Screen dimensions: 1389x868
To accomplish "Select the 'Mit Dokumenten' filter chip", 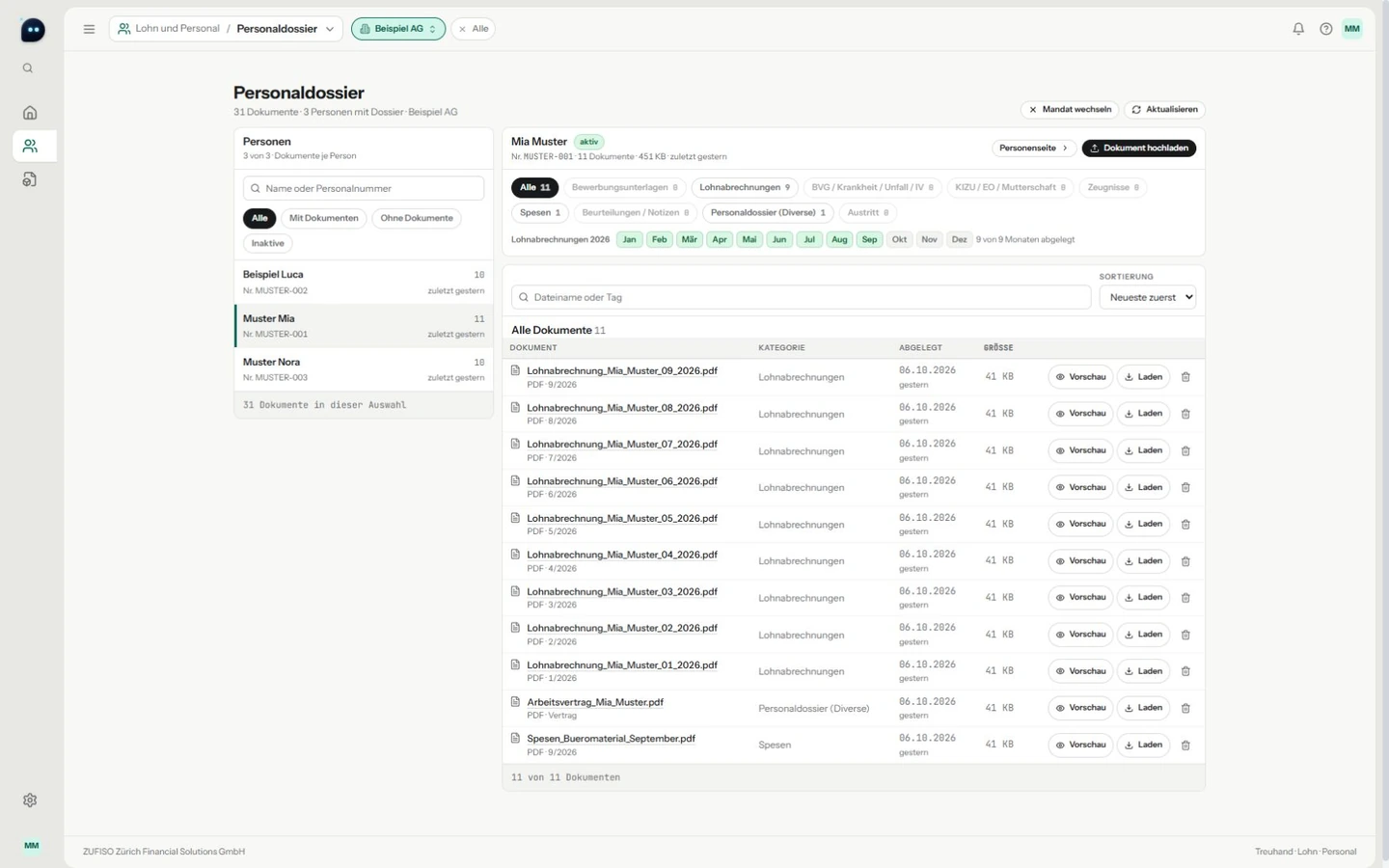I will click(x=323, y=218).
